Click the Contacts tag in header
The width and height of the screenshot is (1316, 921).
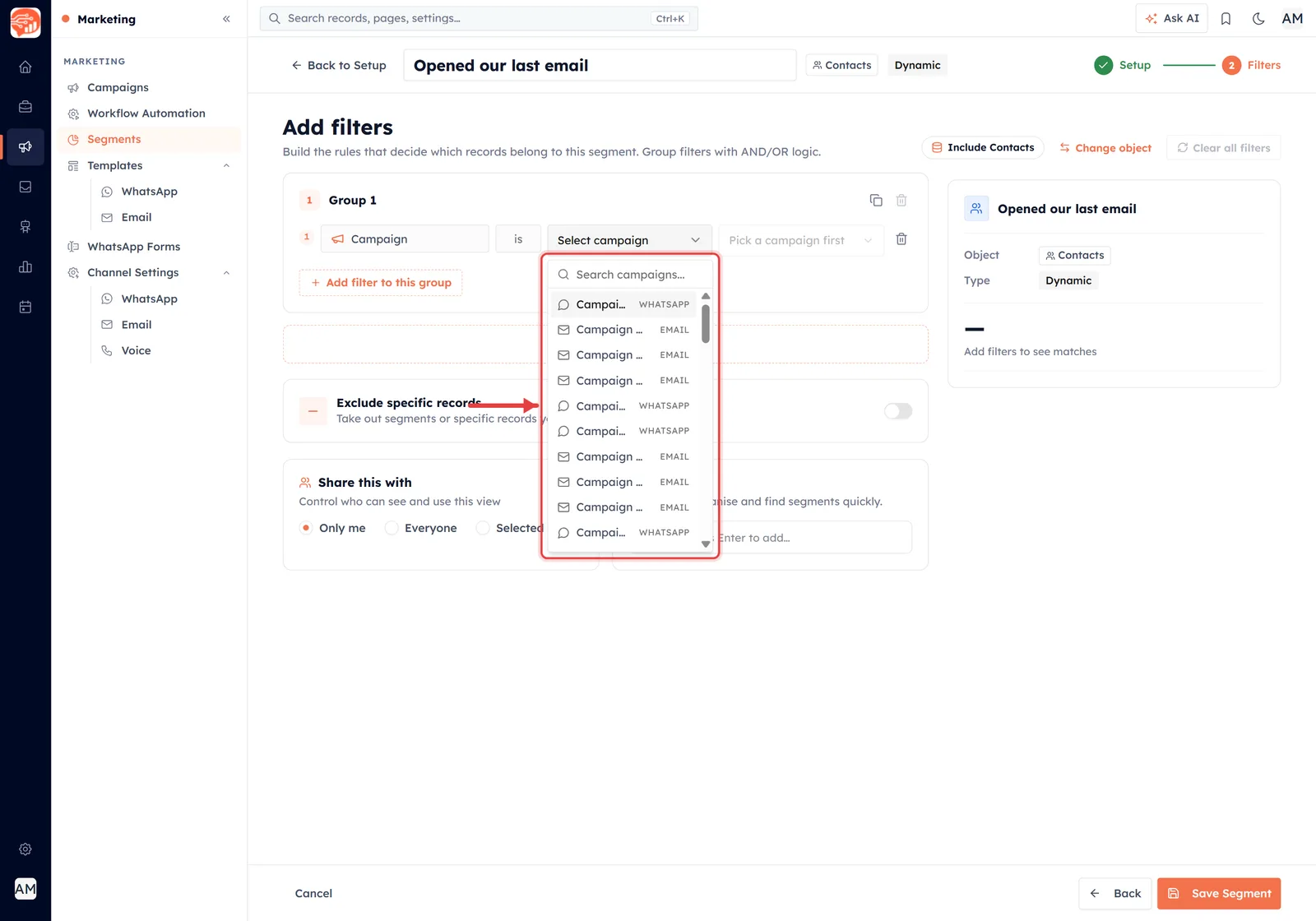(x=841, y=65)
